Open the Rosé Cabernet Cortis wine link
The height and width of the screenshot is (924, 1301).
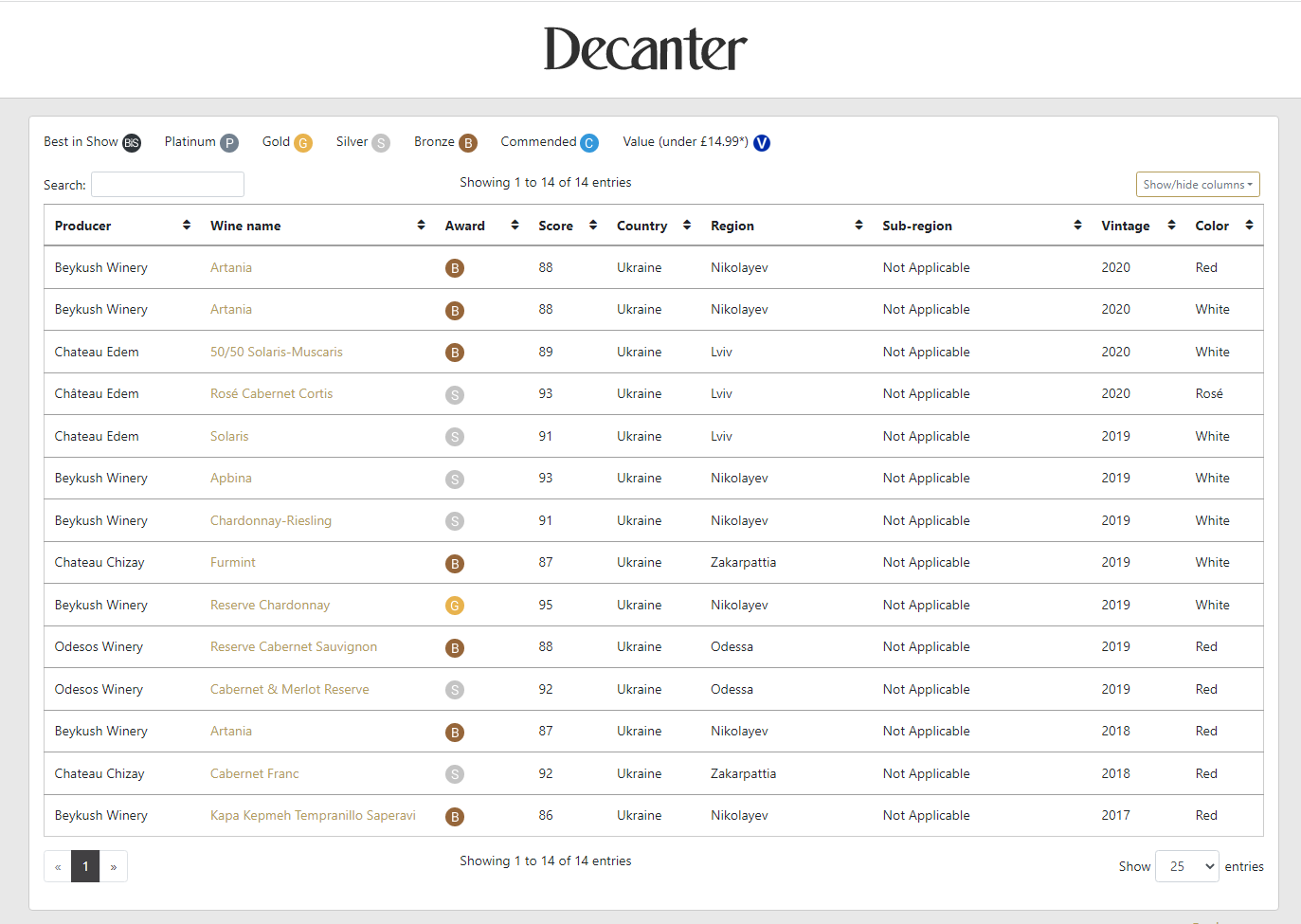[271, 393]
